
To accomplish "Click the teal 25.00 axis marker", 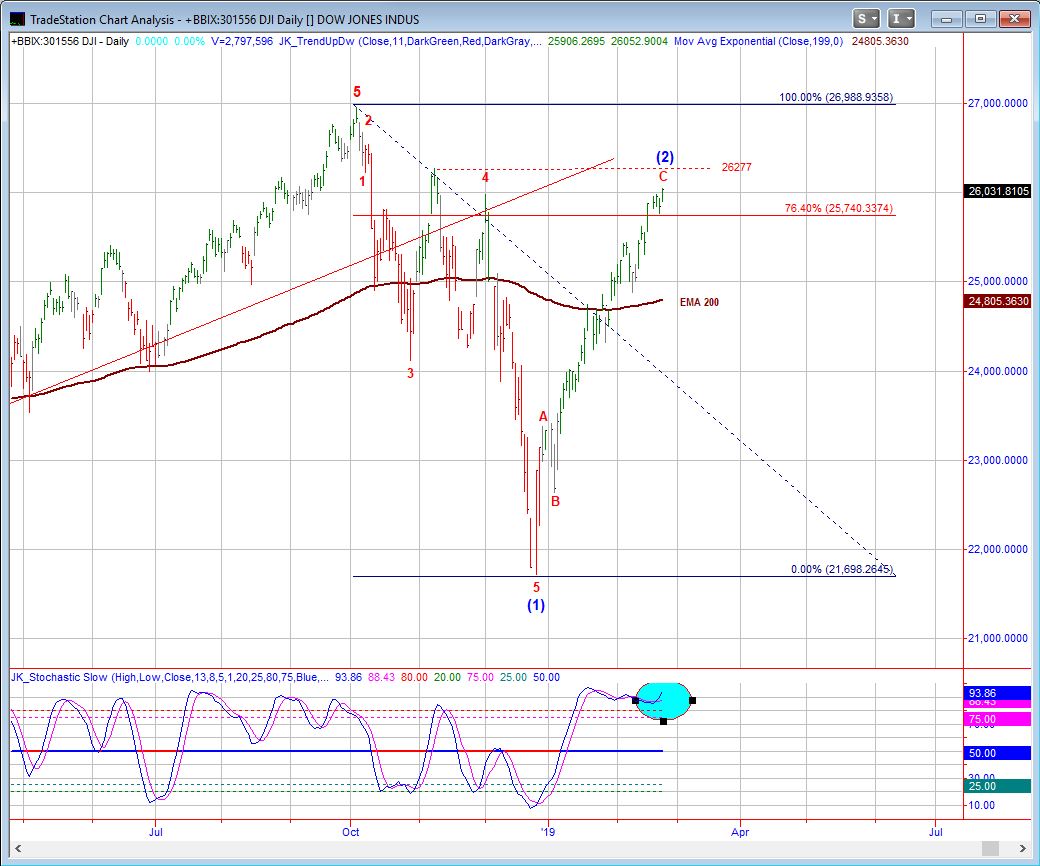I will click(x=998, y=786).
